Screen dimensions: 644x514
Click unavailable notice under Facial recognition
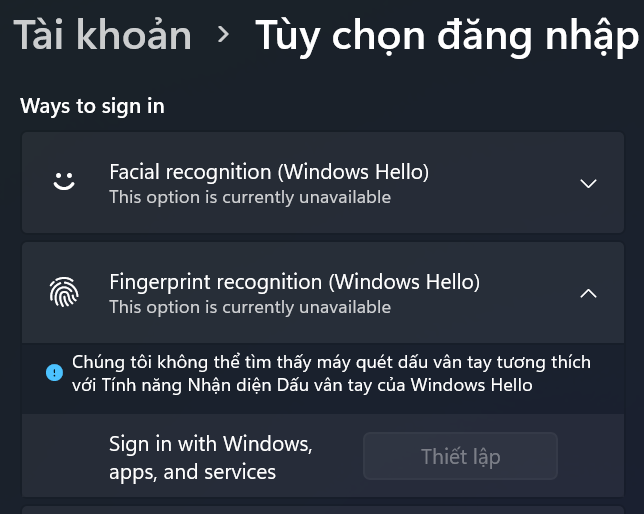click(x=250, y=197)
